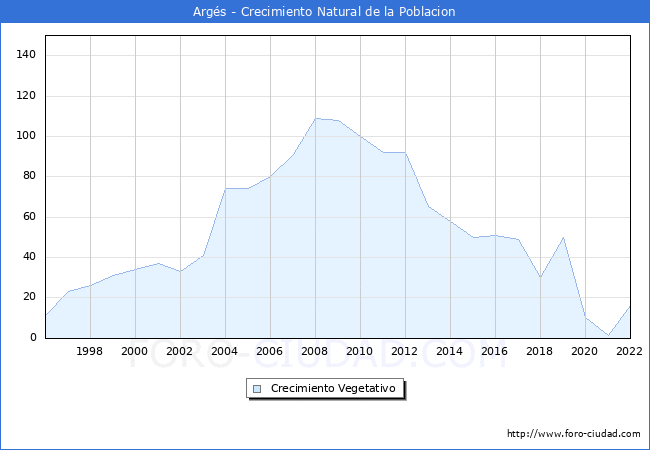Click the y-axis label 120

[x=26, y=95]
